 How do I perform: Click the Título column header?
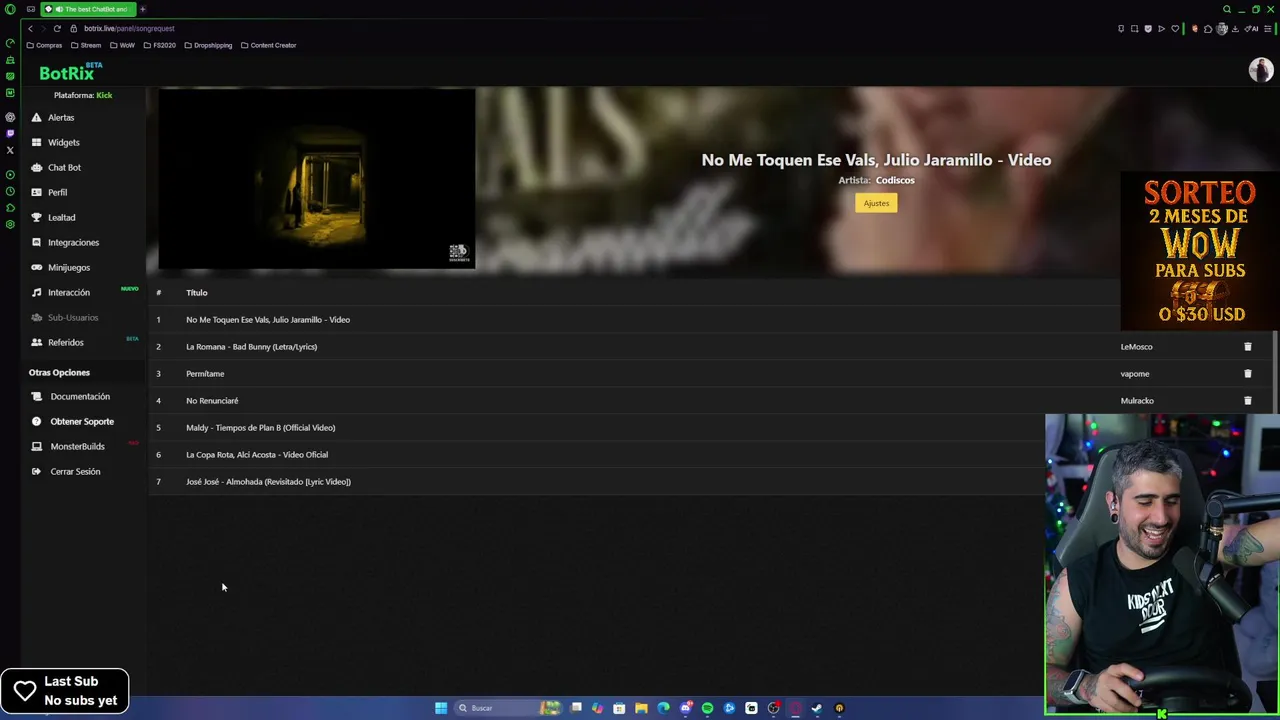(x=196, y=293)
